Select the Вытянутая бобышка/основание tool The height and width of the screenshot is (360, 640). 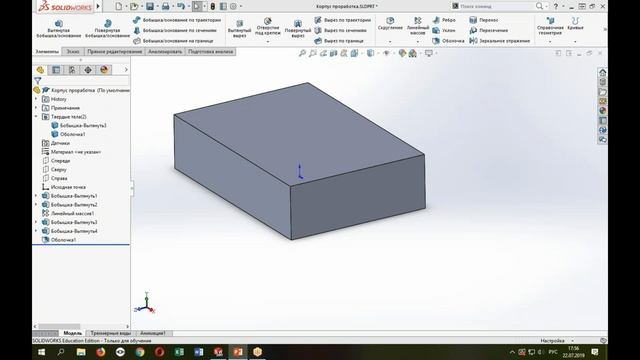[59, 28]
